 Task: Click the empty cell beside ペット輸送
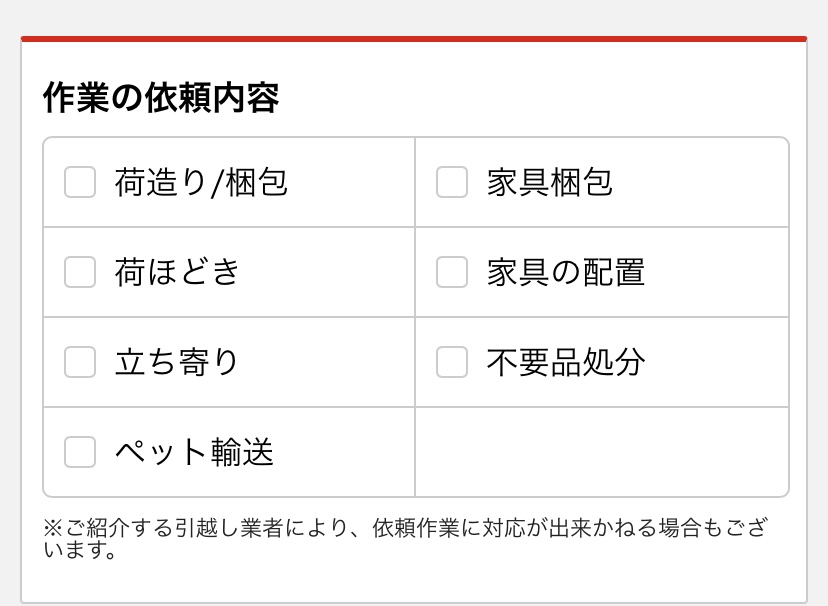coord(601,452)
